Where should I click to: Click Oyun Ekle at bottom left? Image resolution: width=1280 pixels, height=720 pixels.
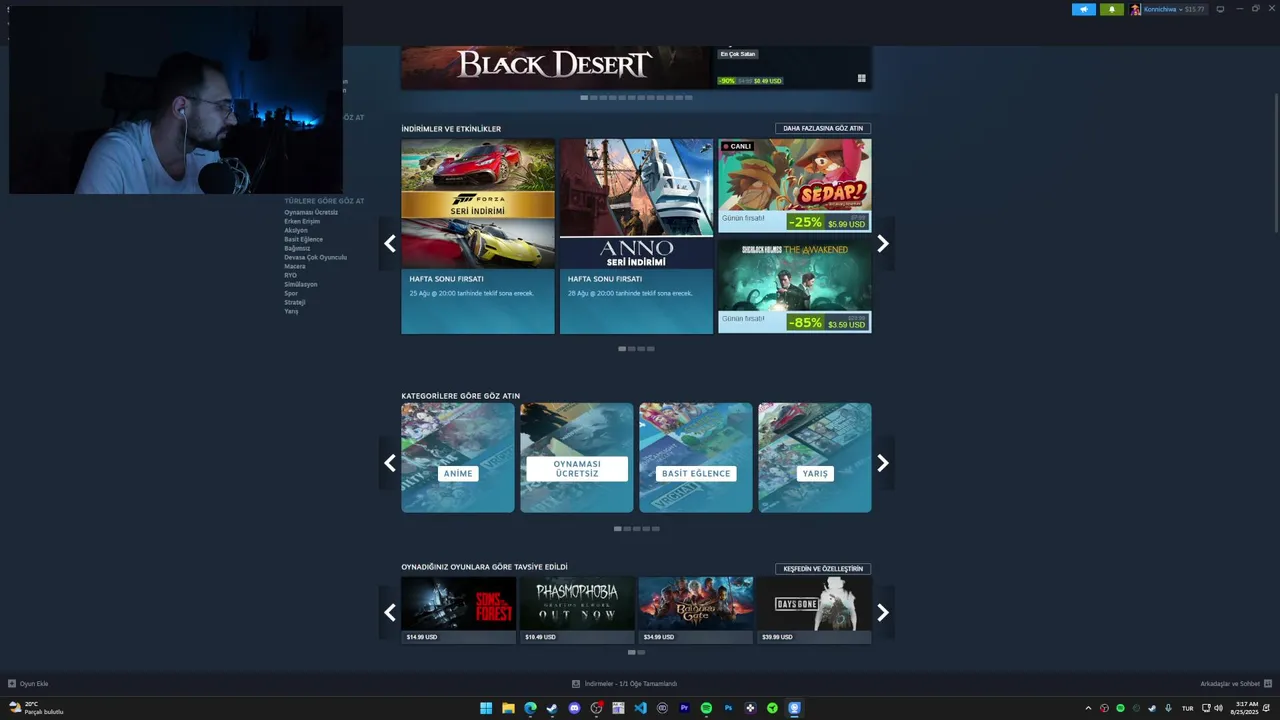click(28, 684)
